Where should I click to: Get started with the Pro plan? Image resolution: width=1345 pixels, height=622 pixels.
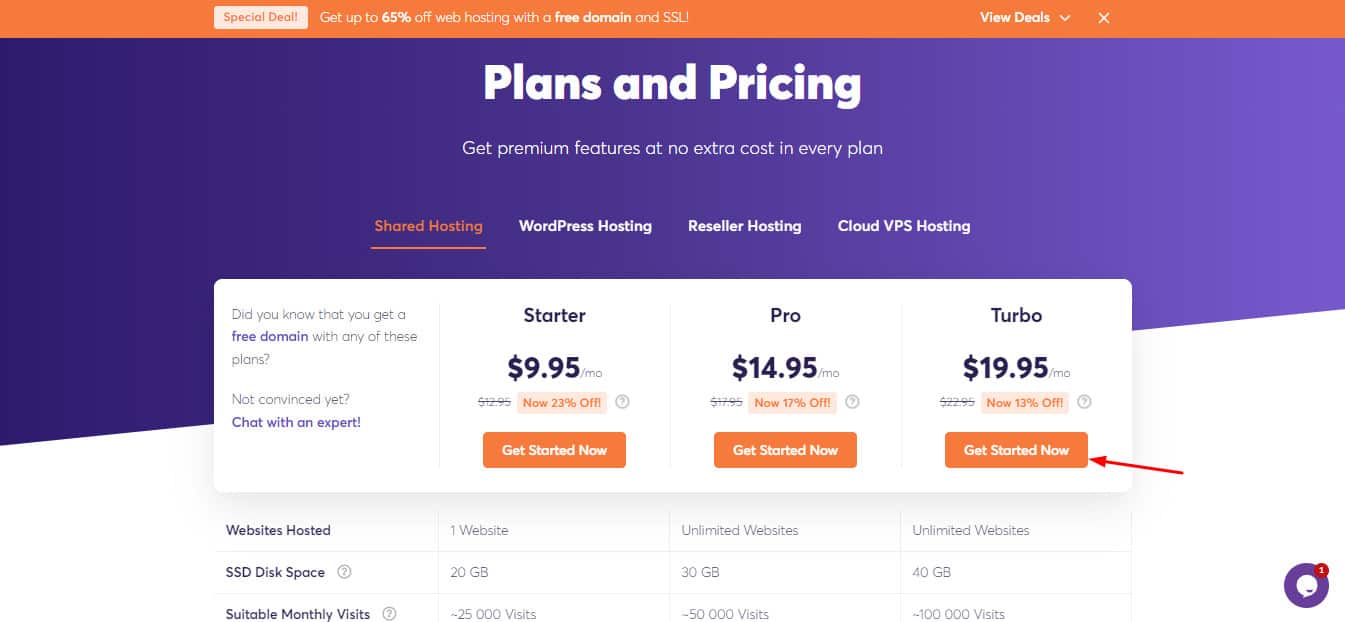(785, 450)
